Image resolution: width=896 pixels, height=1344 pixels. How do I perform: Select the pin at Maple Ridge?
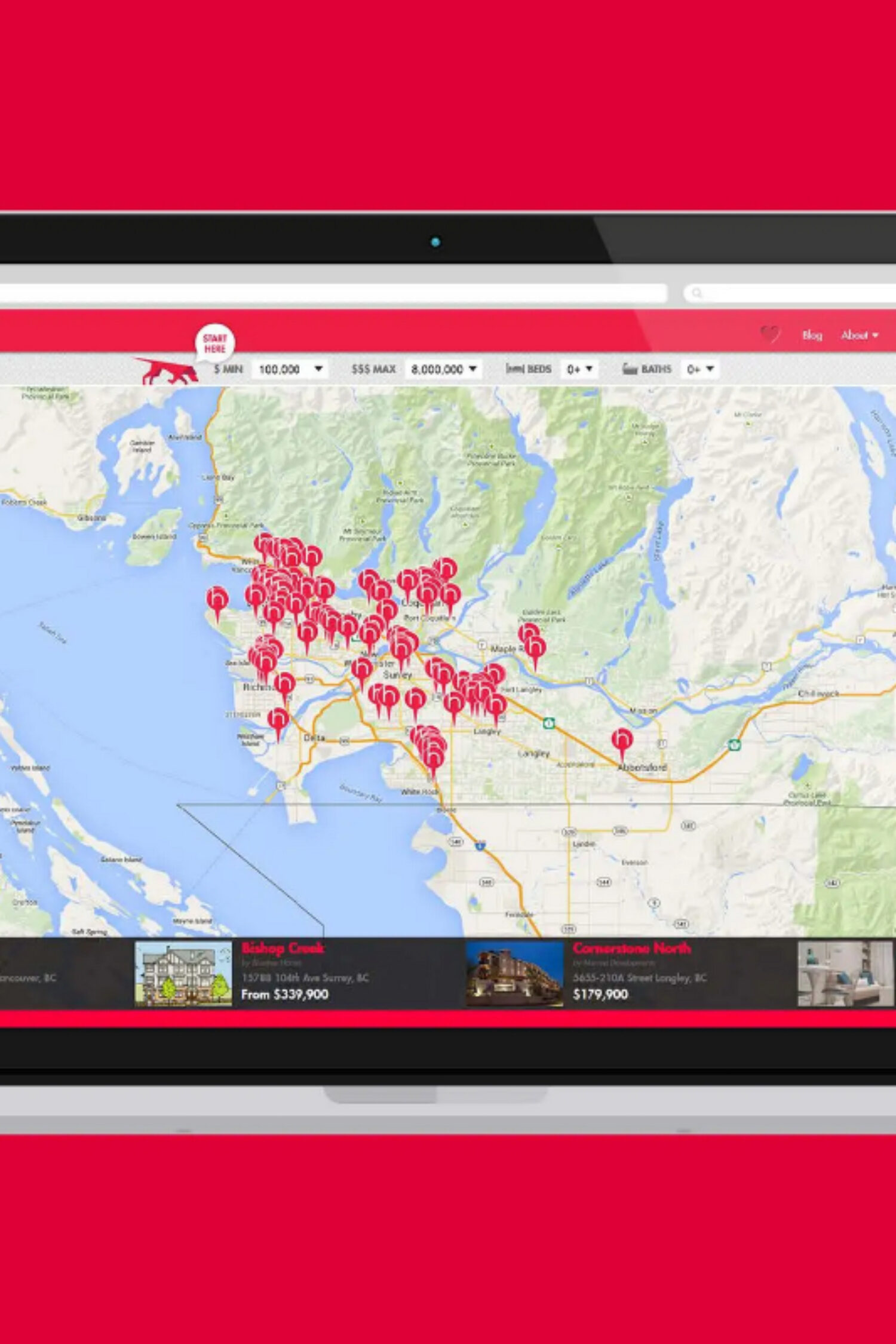[535, 649]
